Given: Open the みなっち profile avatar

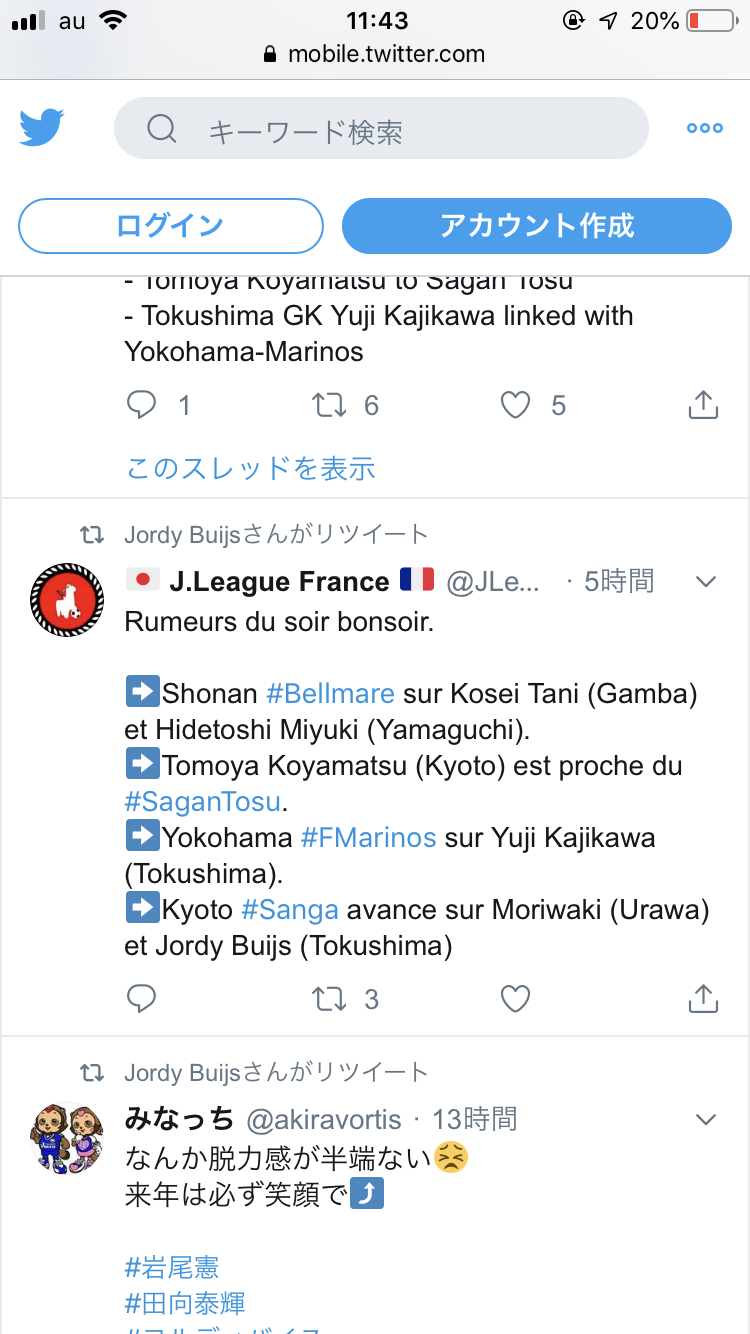Looking at the screenshot, I should (x=67, y=1137).
